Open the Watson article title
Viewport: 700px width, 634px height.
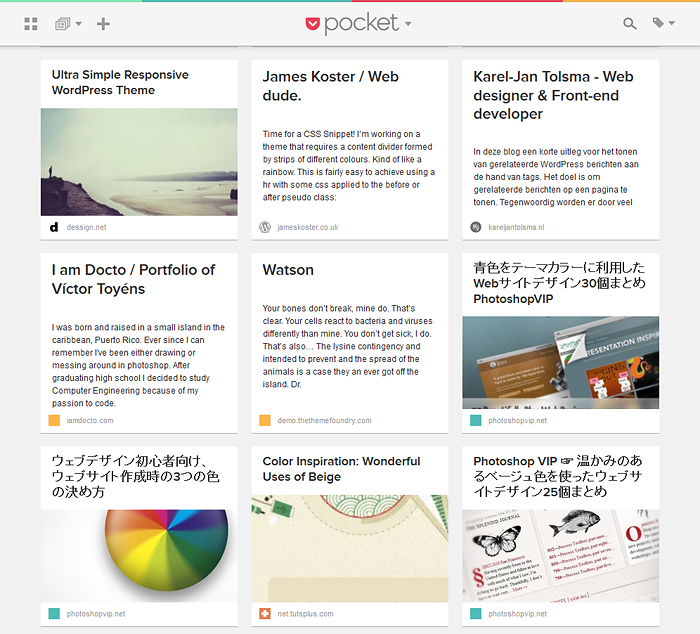288,270
